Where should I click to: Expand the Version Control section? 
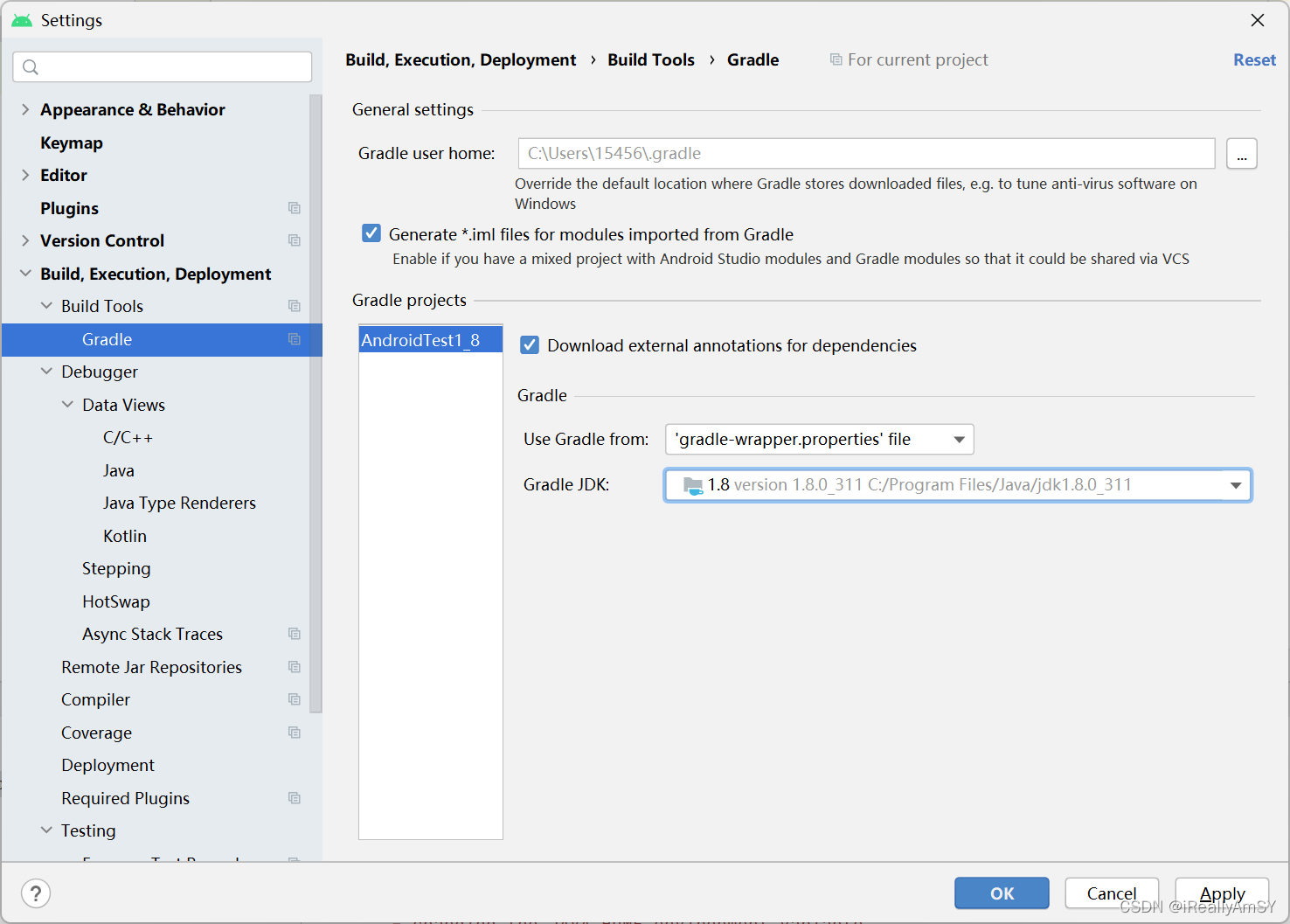click(25, 240)
